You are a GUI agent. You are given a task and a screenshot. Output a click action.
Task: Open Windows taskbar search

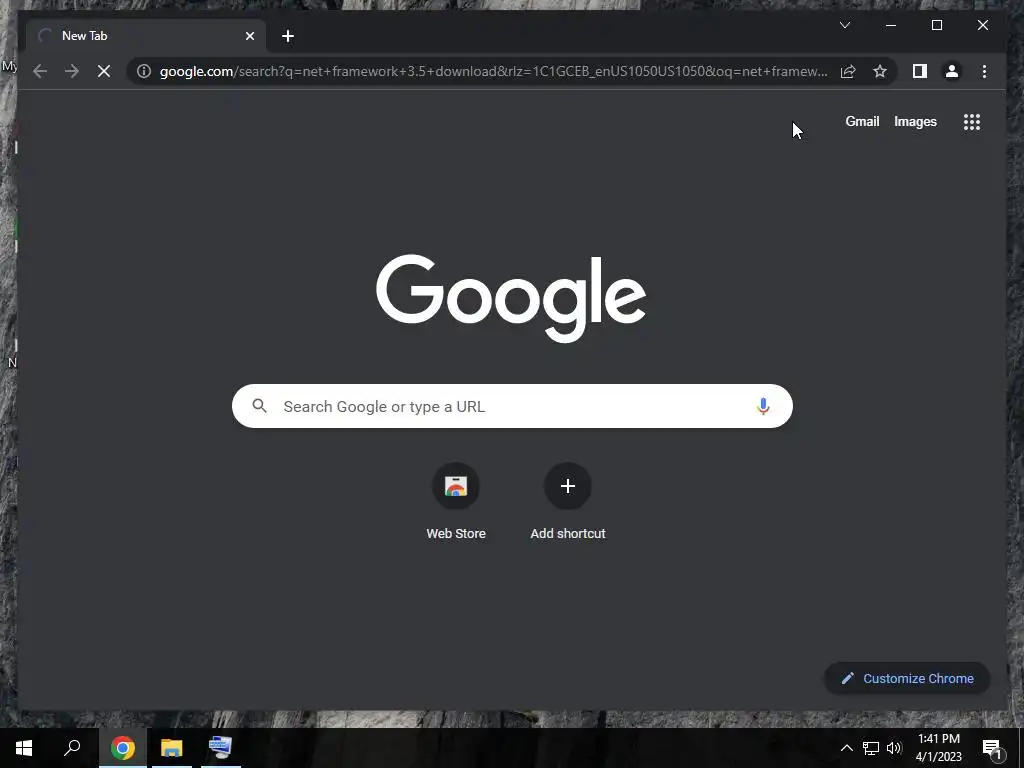click(x=72, y=748)
